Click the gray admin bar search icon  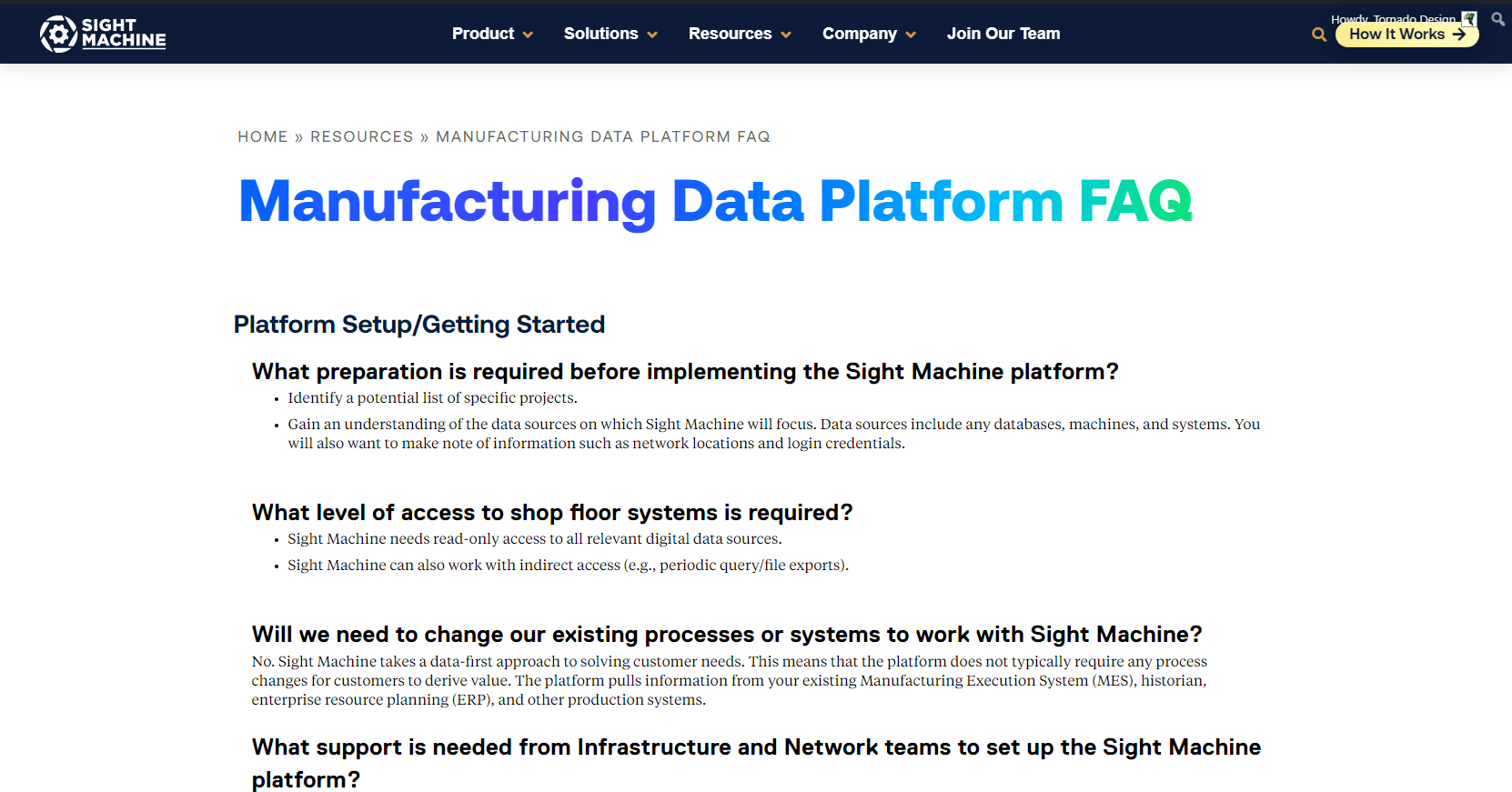tap(1497, 18)
